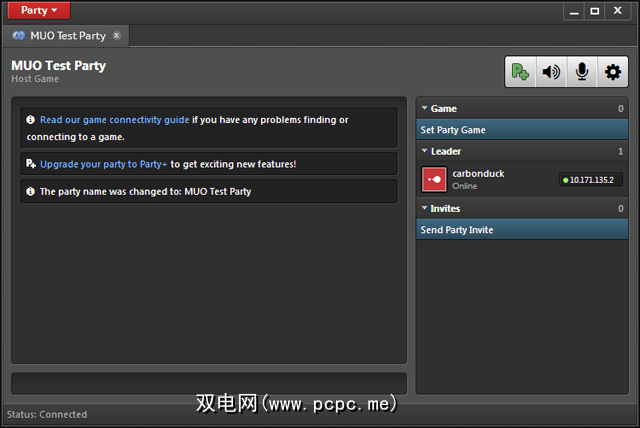Image resolution: width=640 pixels, height=428 pixels.
Task: Select the carbonduck username
Action: pos(478,173)
